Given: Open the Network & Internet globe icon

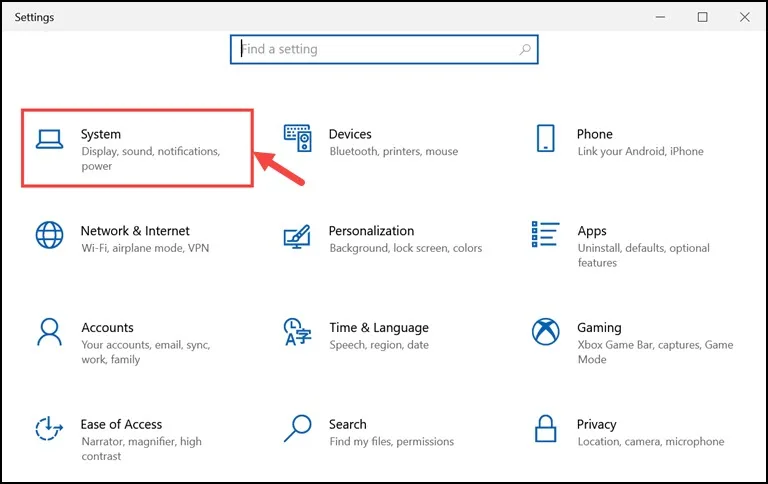Looking at the screenshot, I should coord(49,235).
